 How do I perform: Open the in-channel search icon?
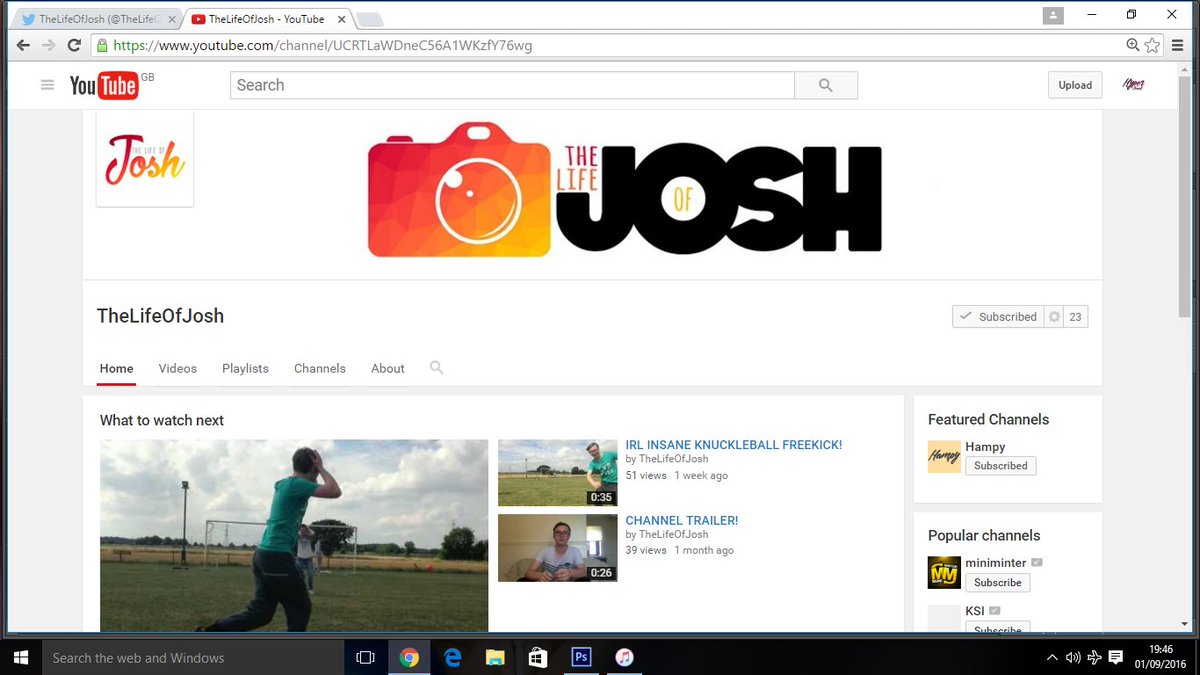(436, 368)
